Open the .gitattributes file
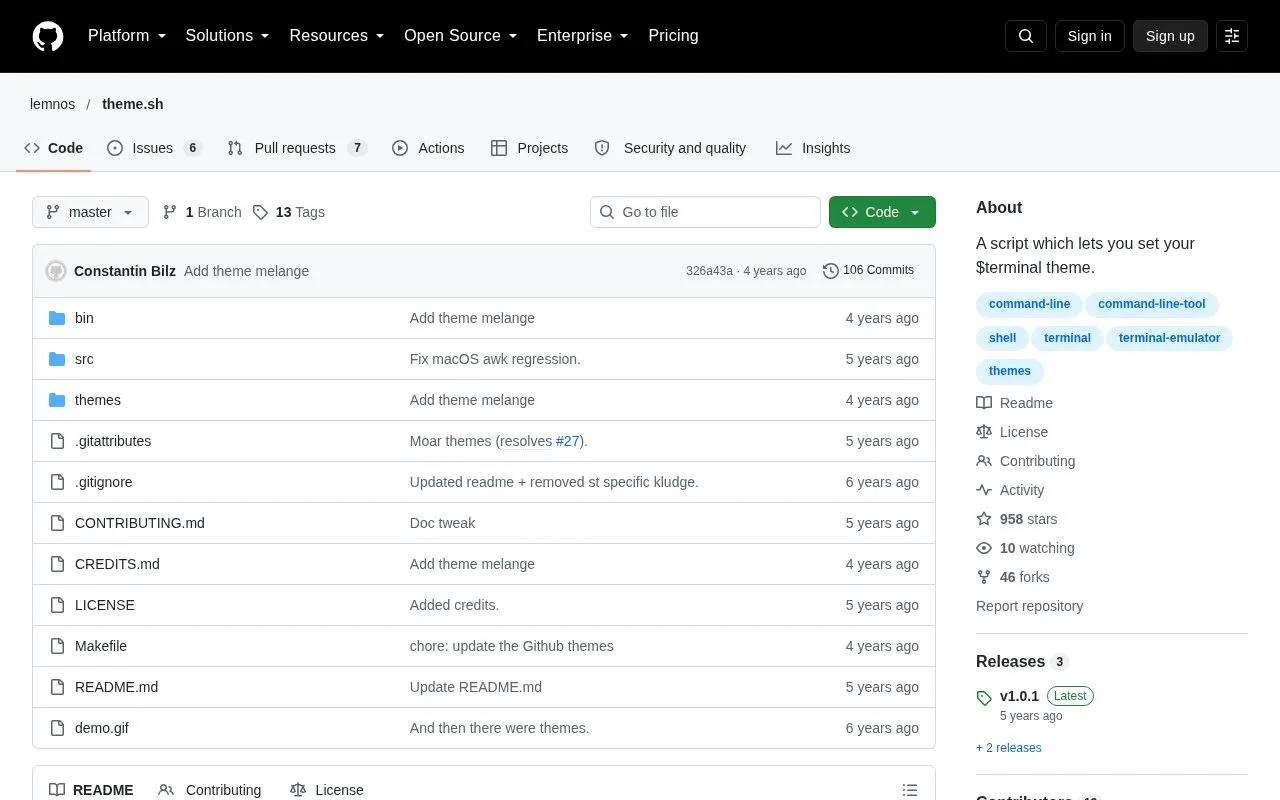 113,441
